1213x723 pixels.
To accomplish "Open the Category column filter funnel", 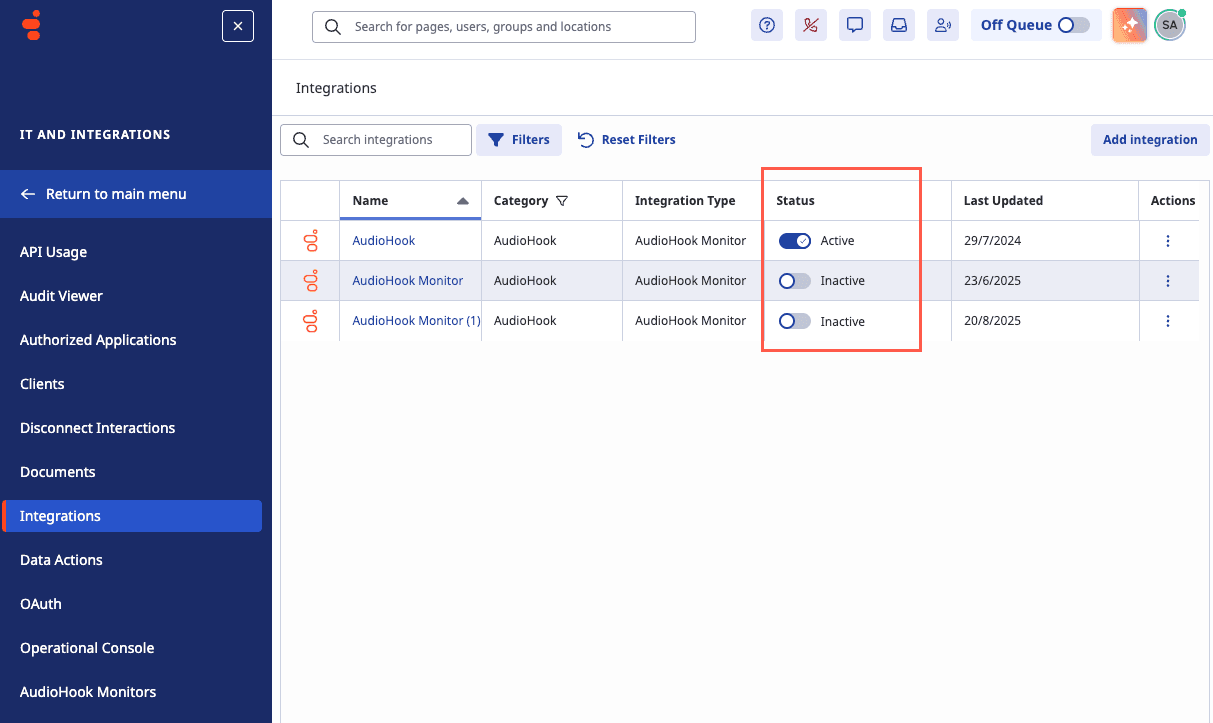I will pos(562,201).
